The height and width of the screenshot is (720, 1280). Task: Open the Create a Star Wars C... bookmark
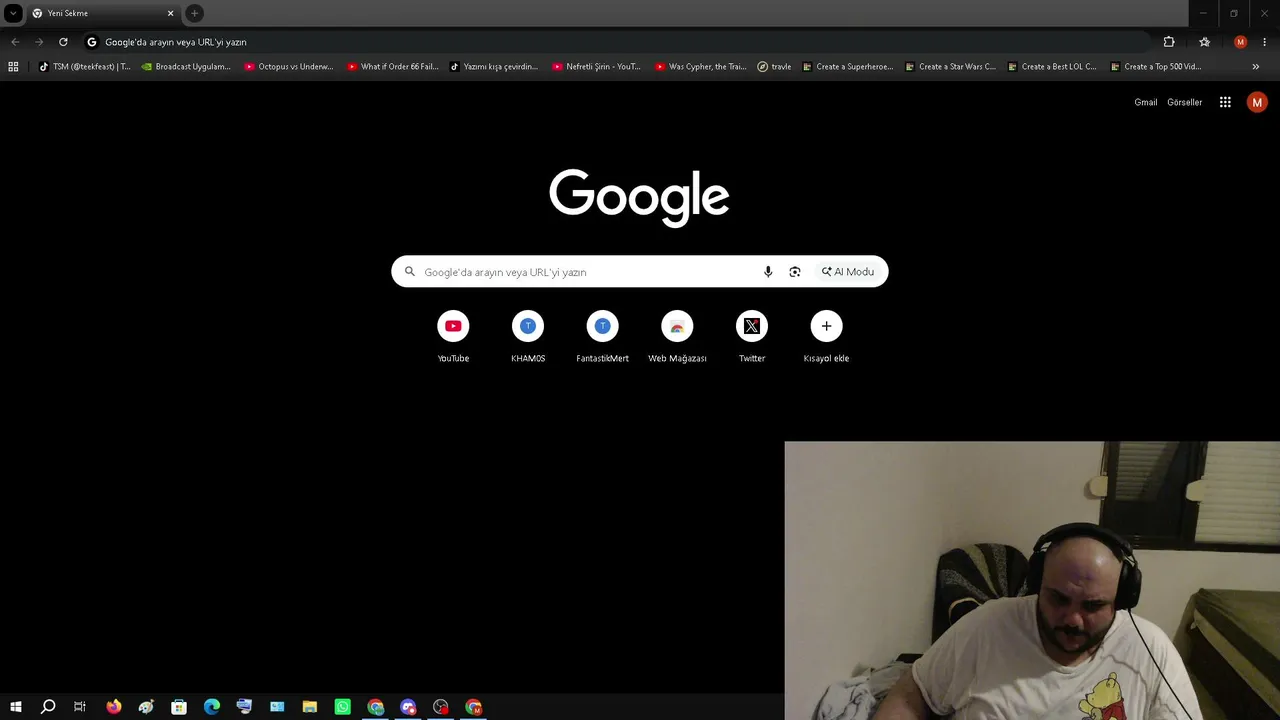[x=950, y=67]
